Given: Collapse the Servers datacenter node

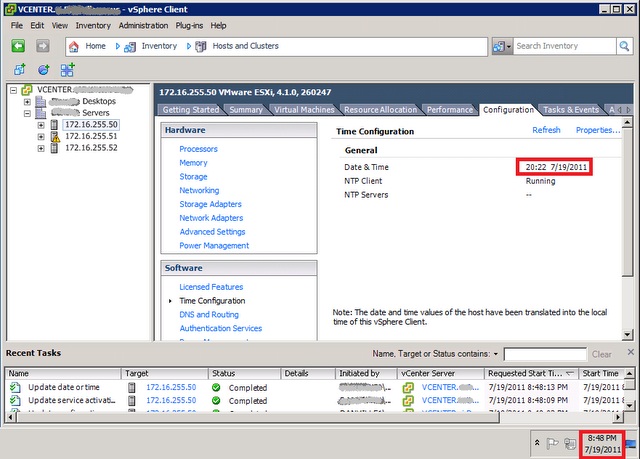Looking at the screenshot, I should 27,113.
